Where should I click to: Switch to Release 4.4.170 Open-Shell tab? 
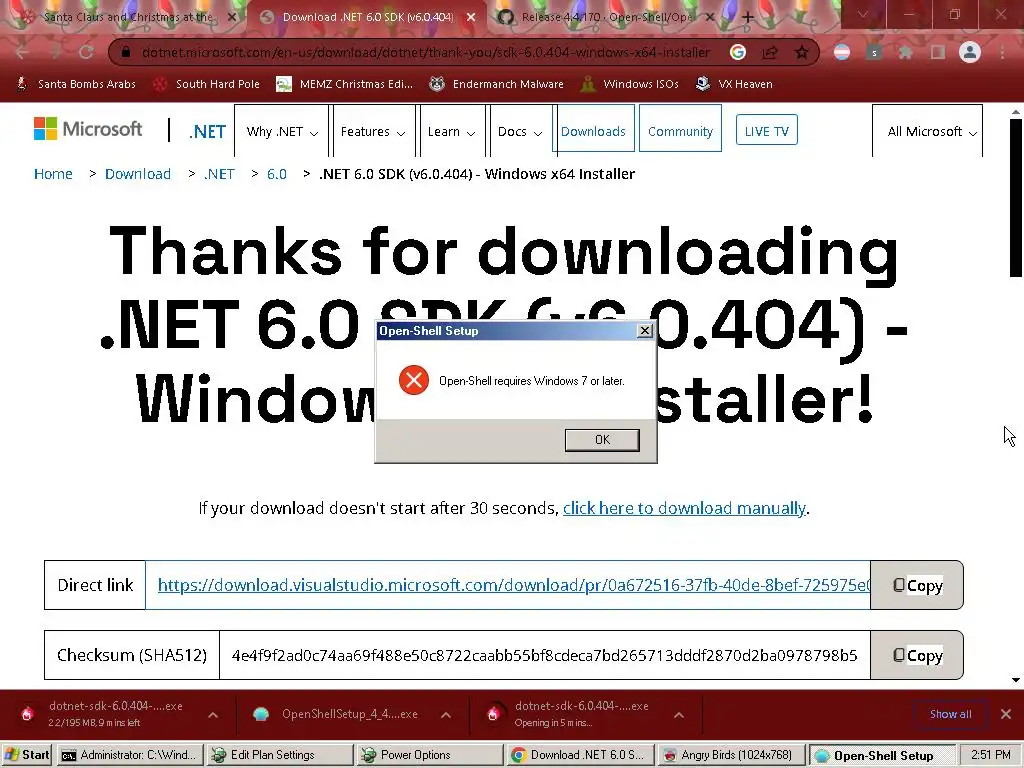(607, 17)
